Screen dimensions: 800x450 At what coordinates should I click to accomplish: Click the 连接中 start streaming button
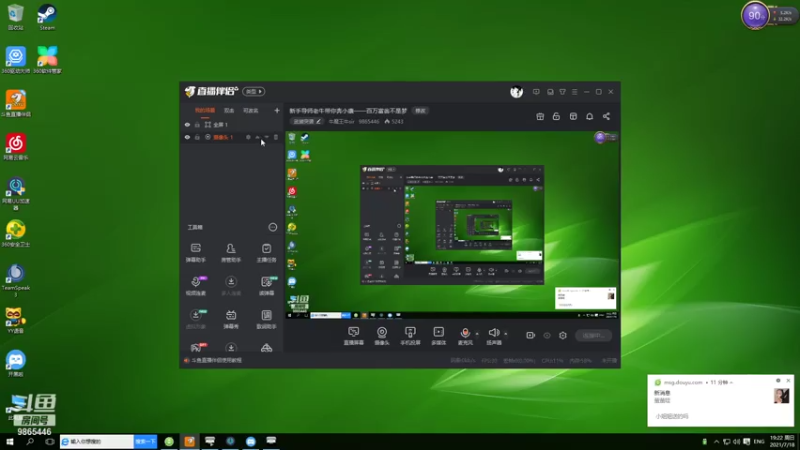593,335
